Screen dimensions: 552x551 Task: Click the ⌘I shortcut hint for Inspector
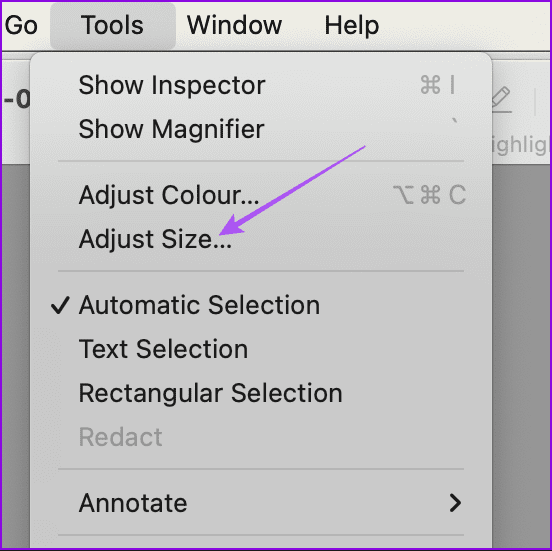click(438, 85)
